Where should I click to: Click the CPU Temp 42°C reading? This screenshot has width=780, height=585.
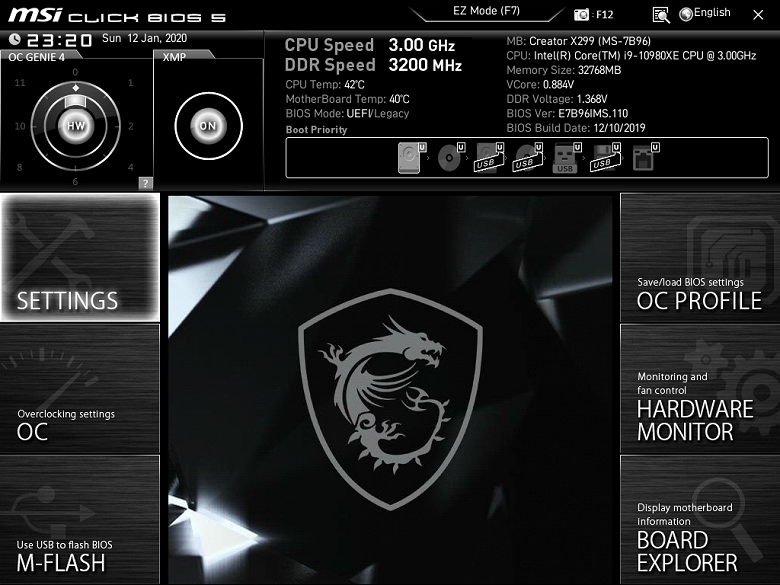[325, 85]
